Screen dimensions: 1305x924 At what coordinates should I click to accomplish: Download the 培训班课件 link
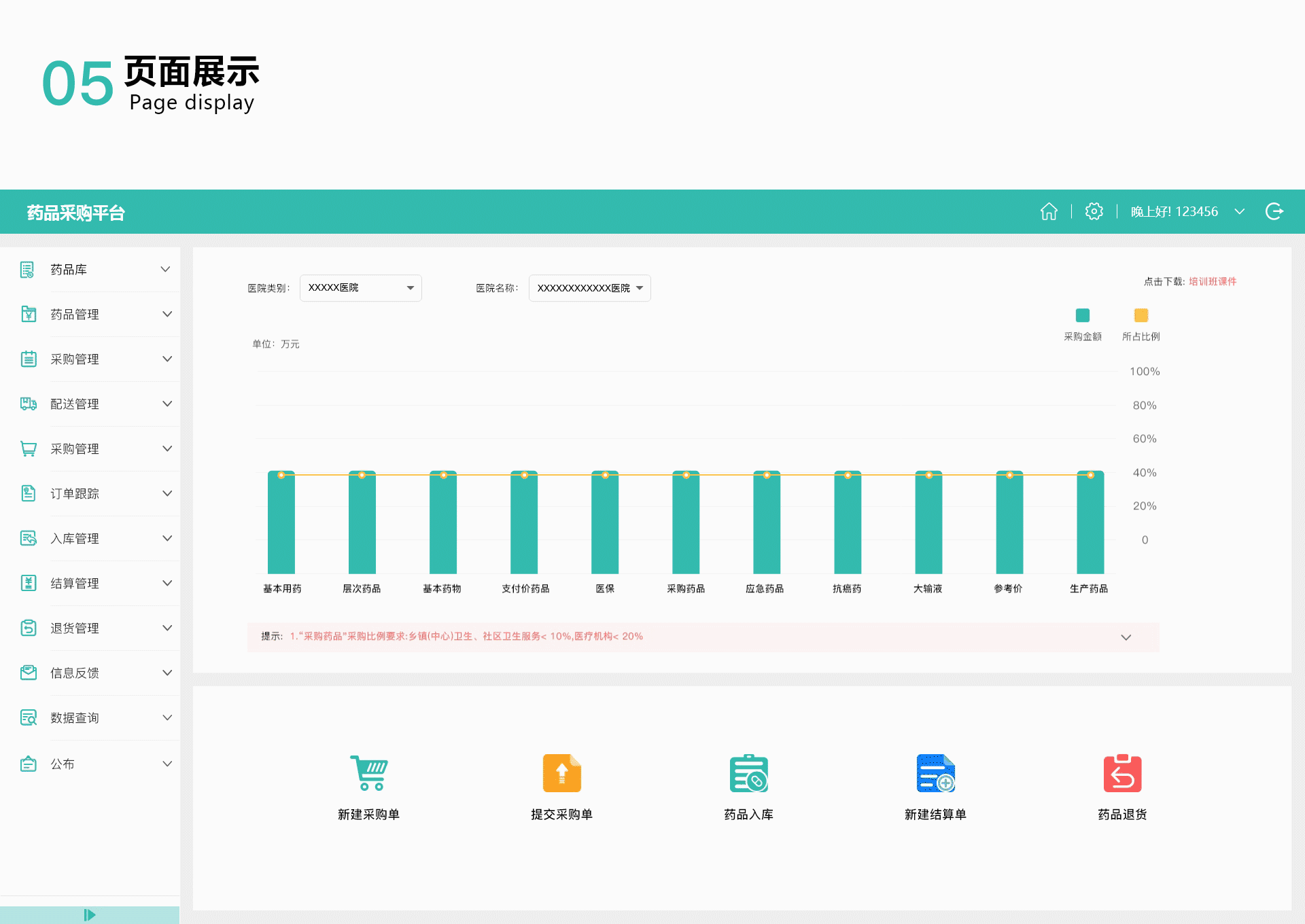pyautogui.click(x=1212, y=281)
